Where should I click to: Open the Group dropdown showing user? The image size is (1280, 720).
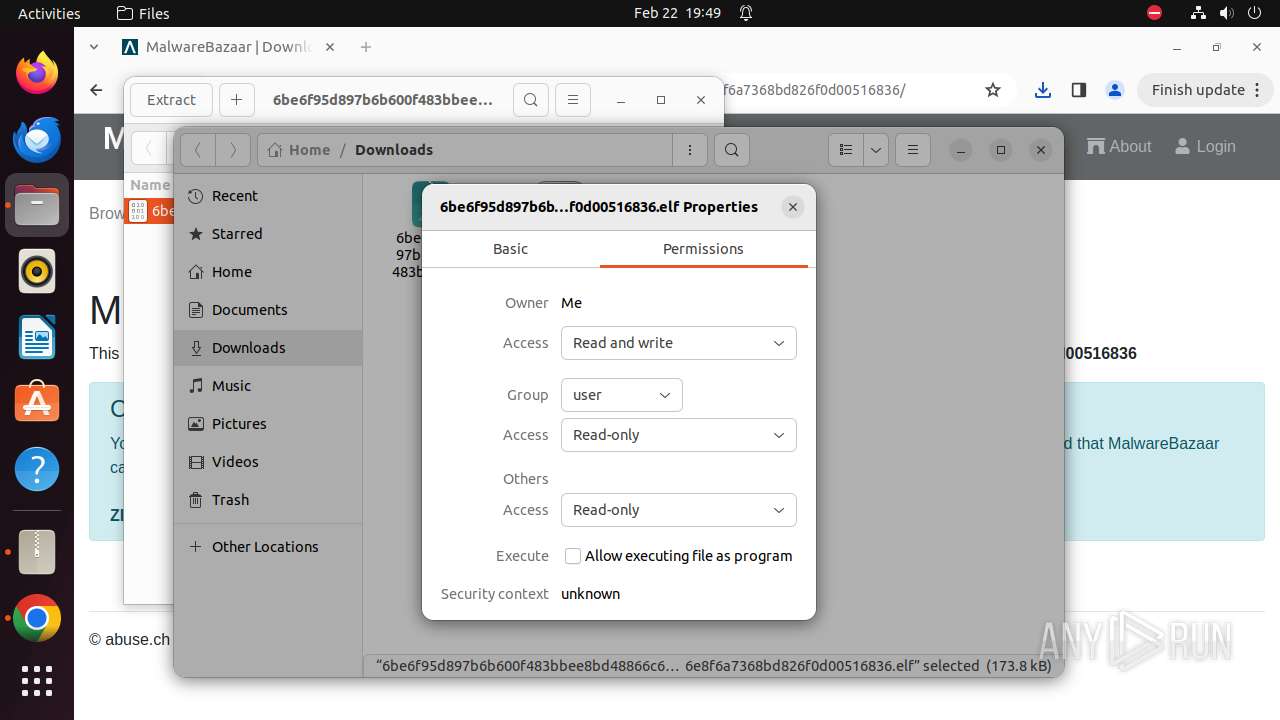coord(621,395)
